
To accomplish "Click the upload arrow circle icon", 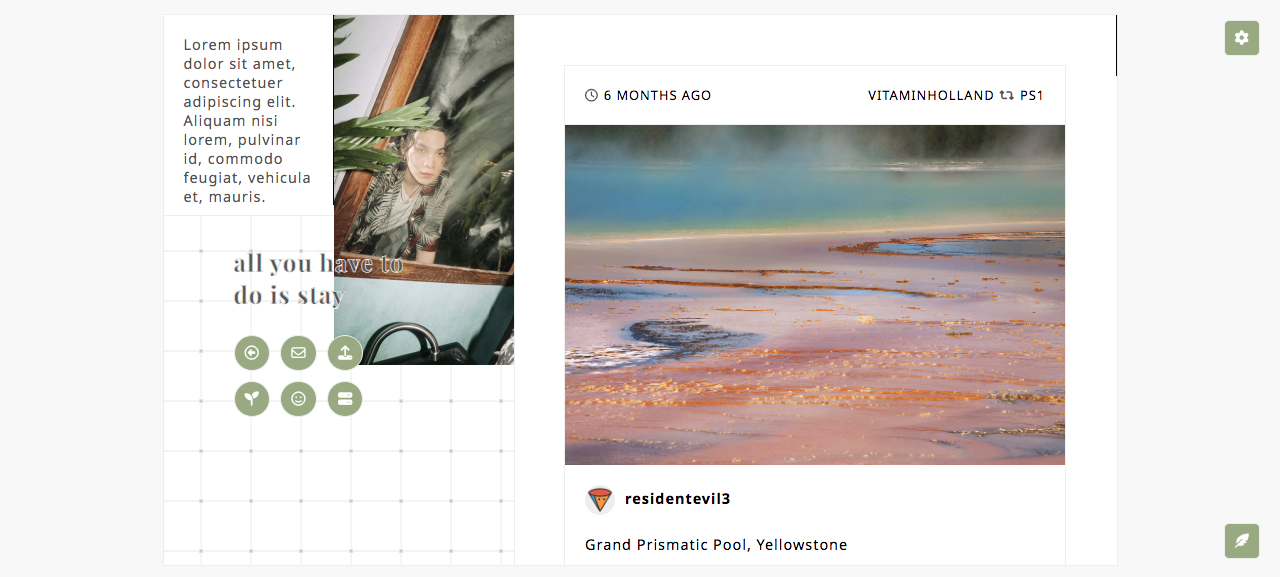I will (x=345, y=353).
